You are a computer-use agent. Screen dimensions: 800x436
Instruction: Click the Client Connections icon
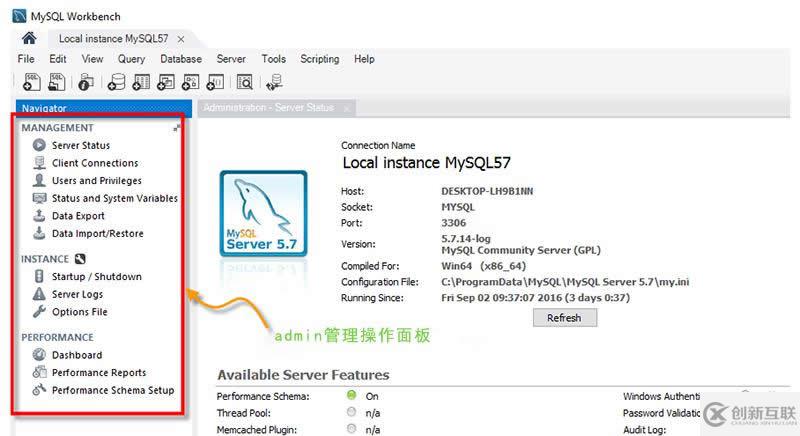tap(39, 163)
